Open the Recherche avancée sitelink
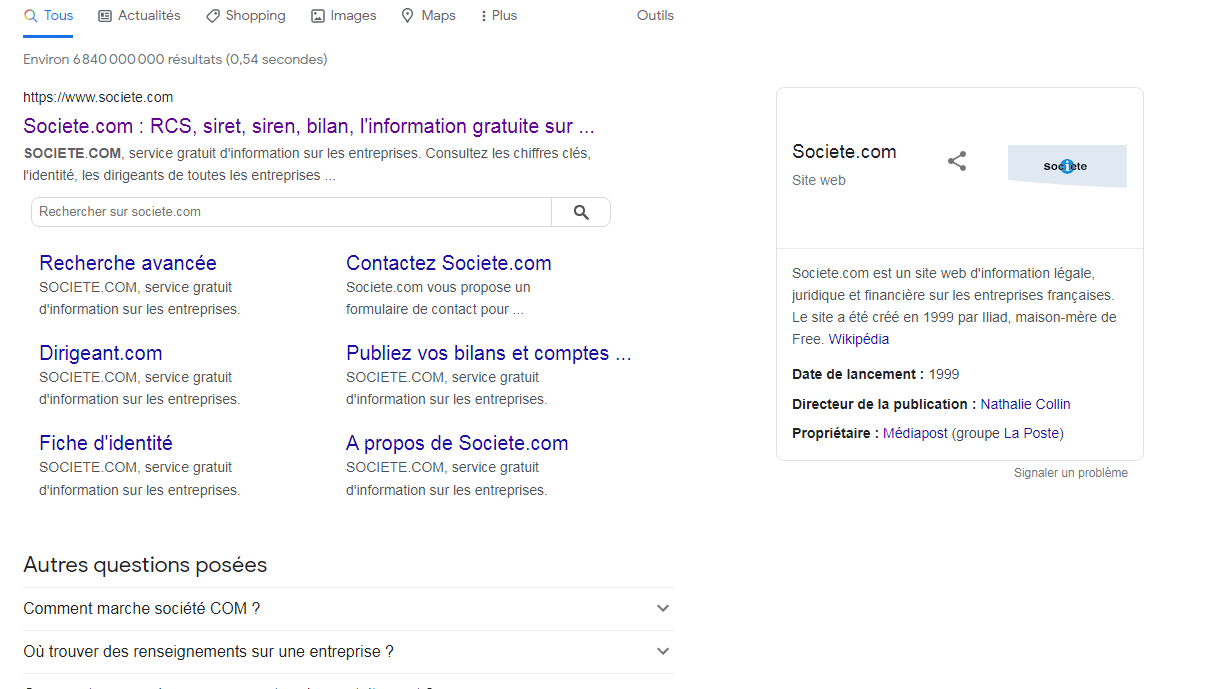Screen dimensions: 1225x689 coord(128,263)
